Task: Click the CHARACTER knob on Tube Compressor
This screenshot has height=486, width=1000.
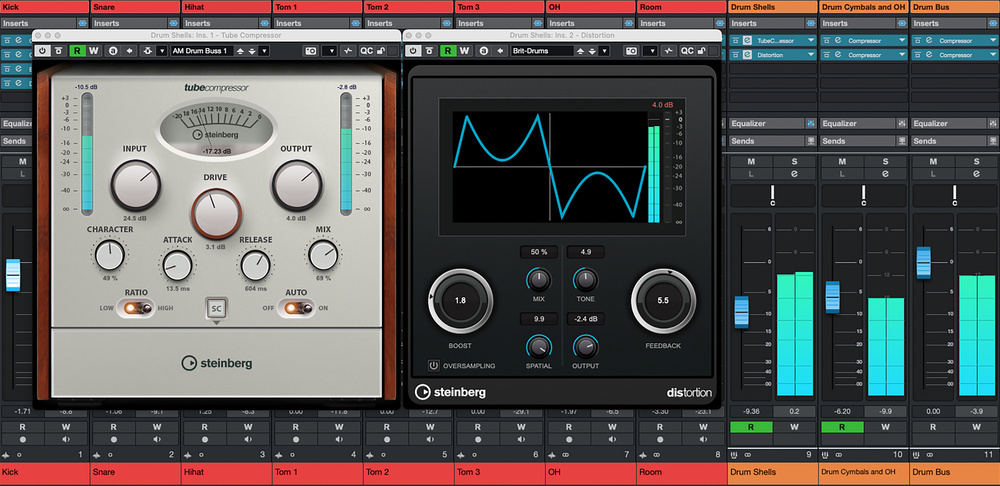Action: tap(110, 255)
